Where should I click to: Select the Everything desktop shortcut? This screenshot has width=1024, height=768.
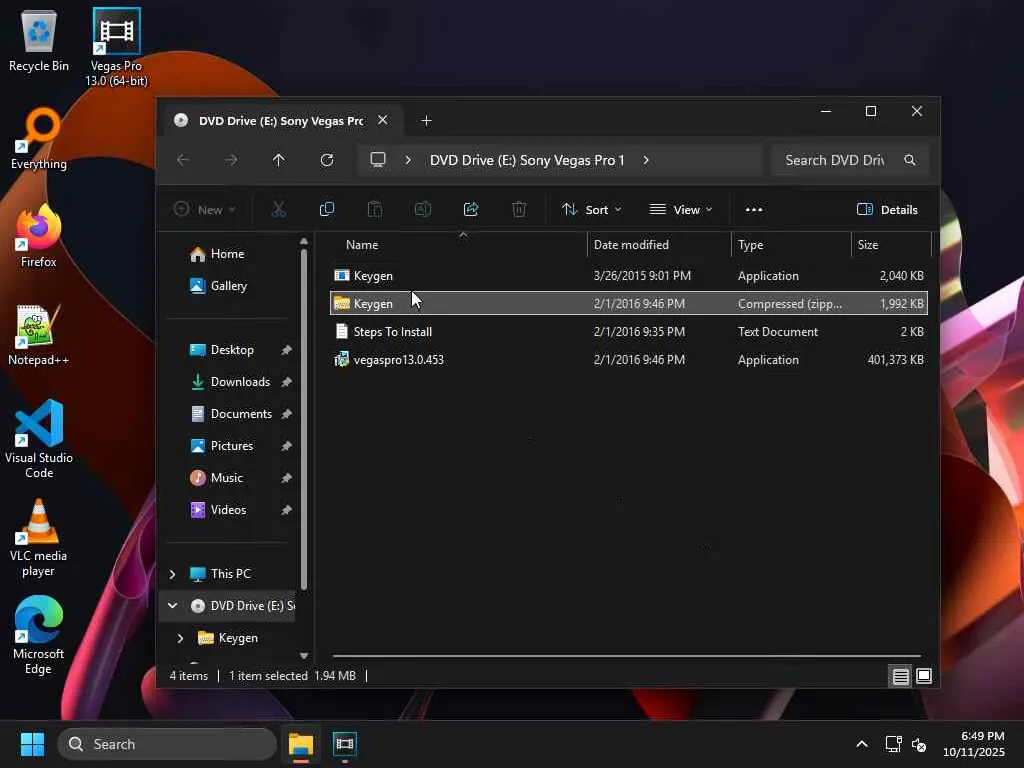[39, 138]
